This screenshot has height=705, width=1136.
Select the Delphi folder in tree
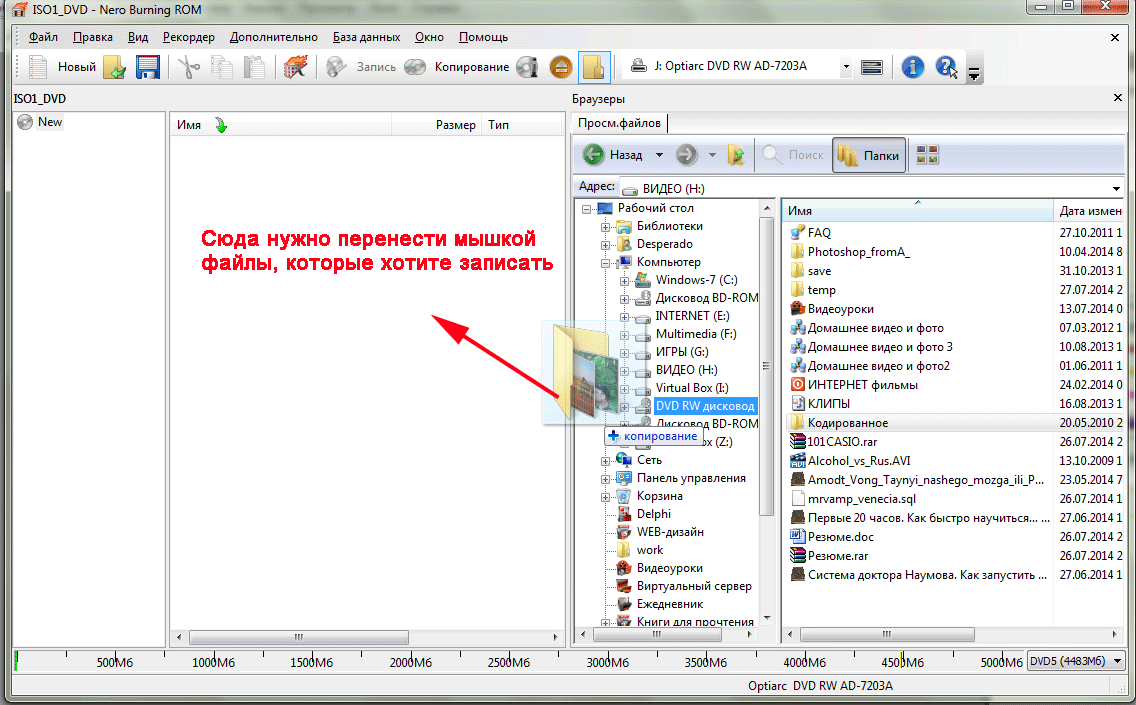coord(653,514)
